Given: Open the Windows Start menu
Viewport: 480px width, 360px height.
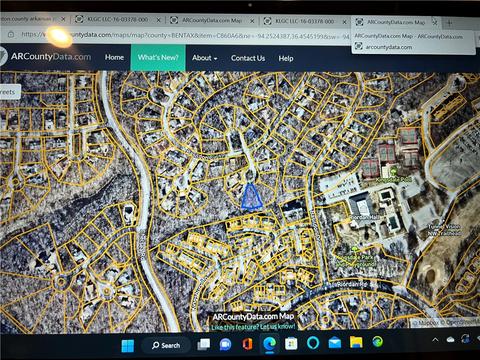Looking at the screenshot, I should pyautogui.click(x=128, y=345).
